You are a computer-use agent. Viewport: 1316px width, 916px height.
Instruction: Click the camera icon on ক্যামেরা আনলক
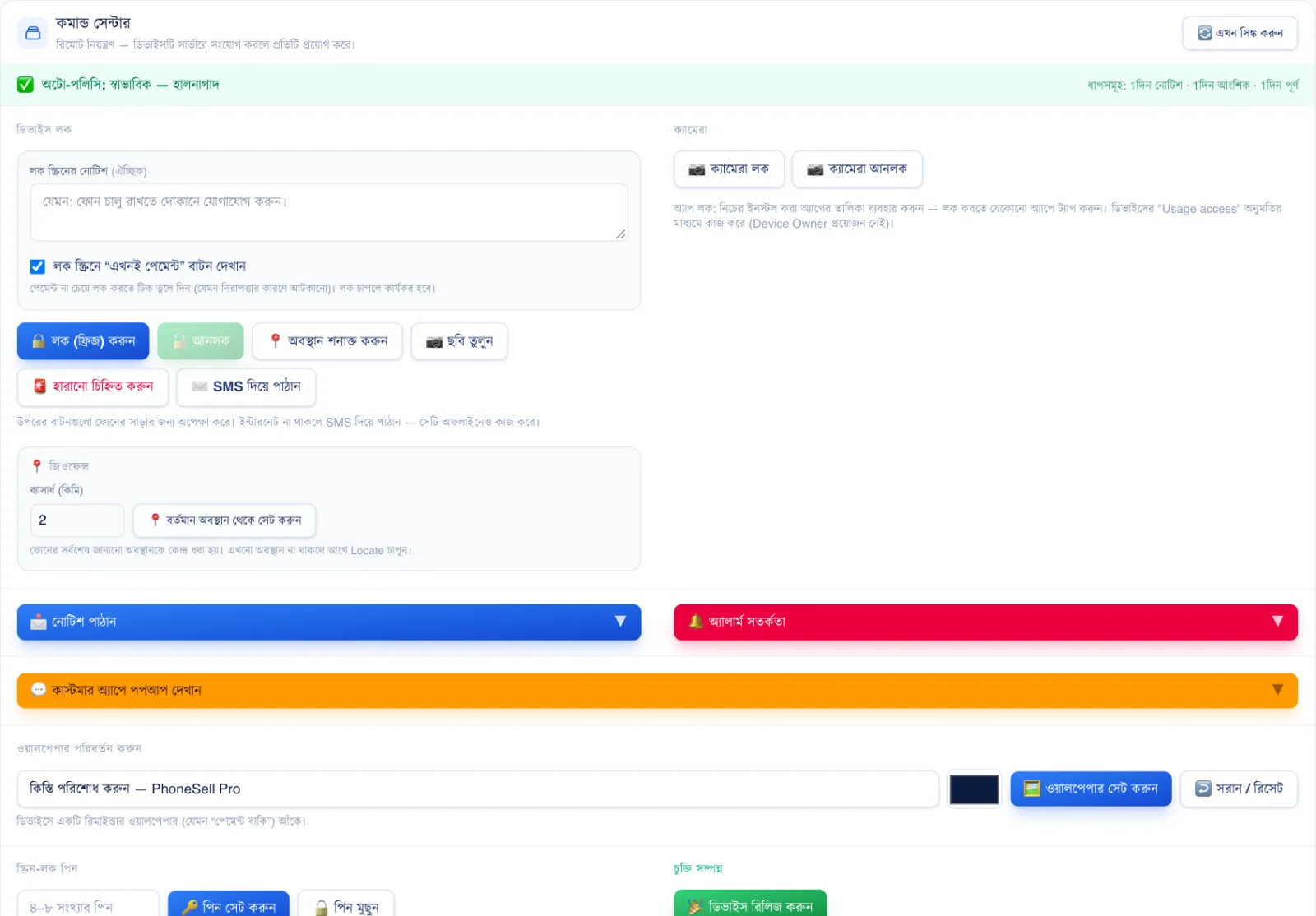click(x=815, y=169)
